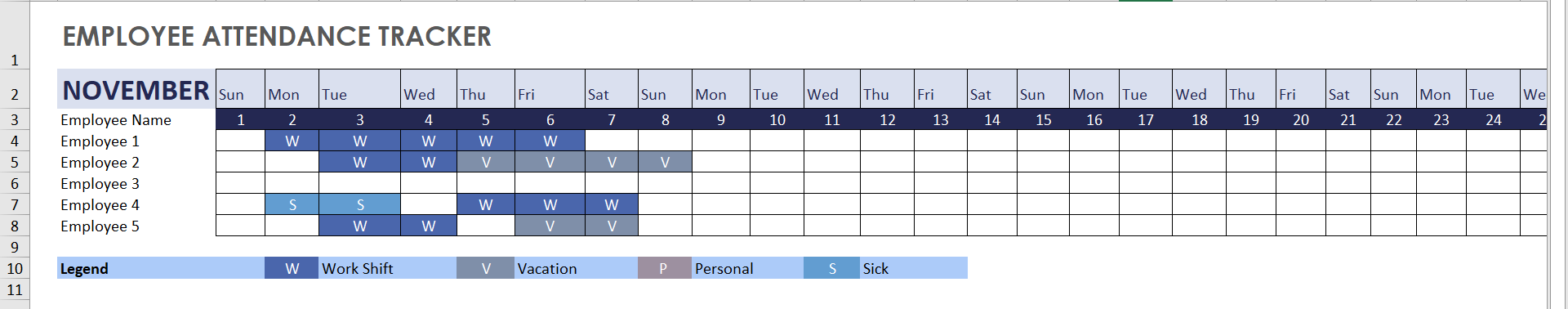Click the vertical scrollbar on the right
This screenshot has width=1568, height=309.
point(1558,154)
